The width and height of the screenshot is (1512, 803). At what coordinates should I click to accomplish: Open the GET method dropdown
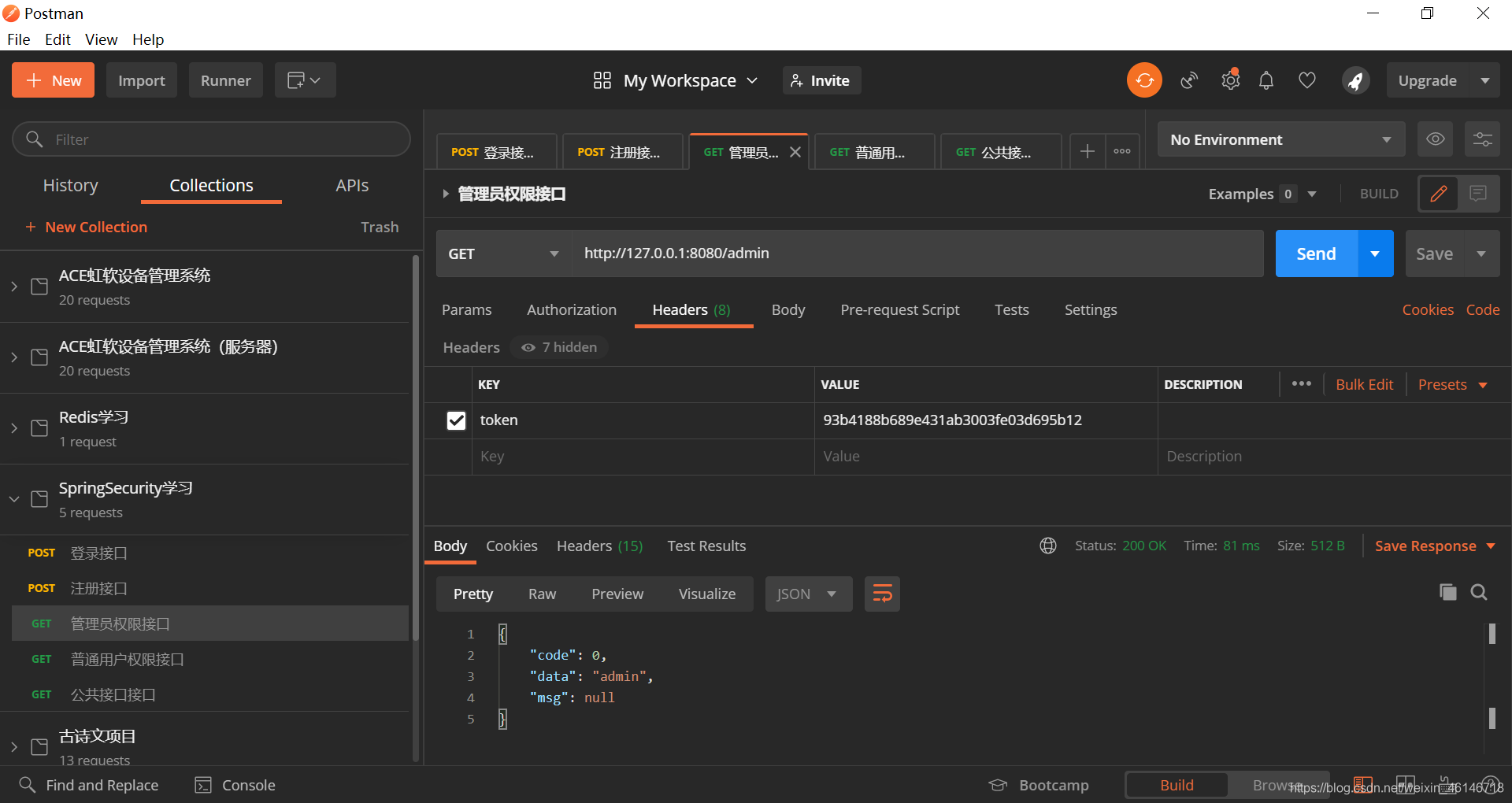pos(503,253)
